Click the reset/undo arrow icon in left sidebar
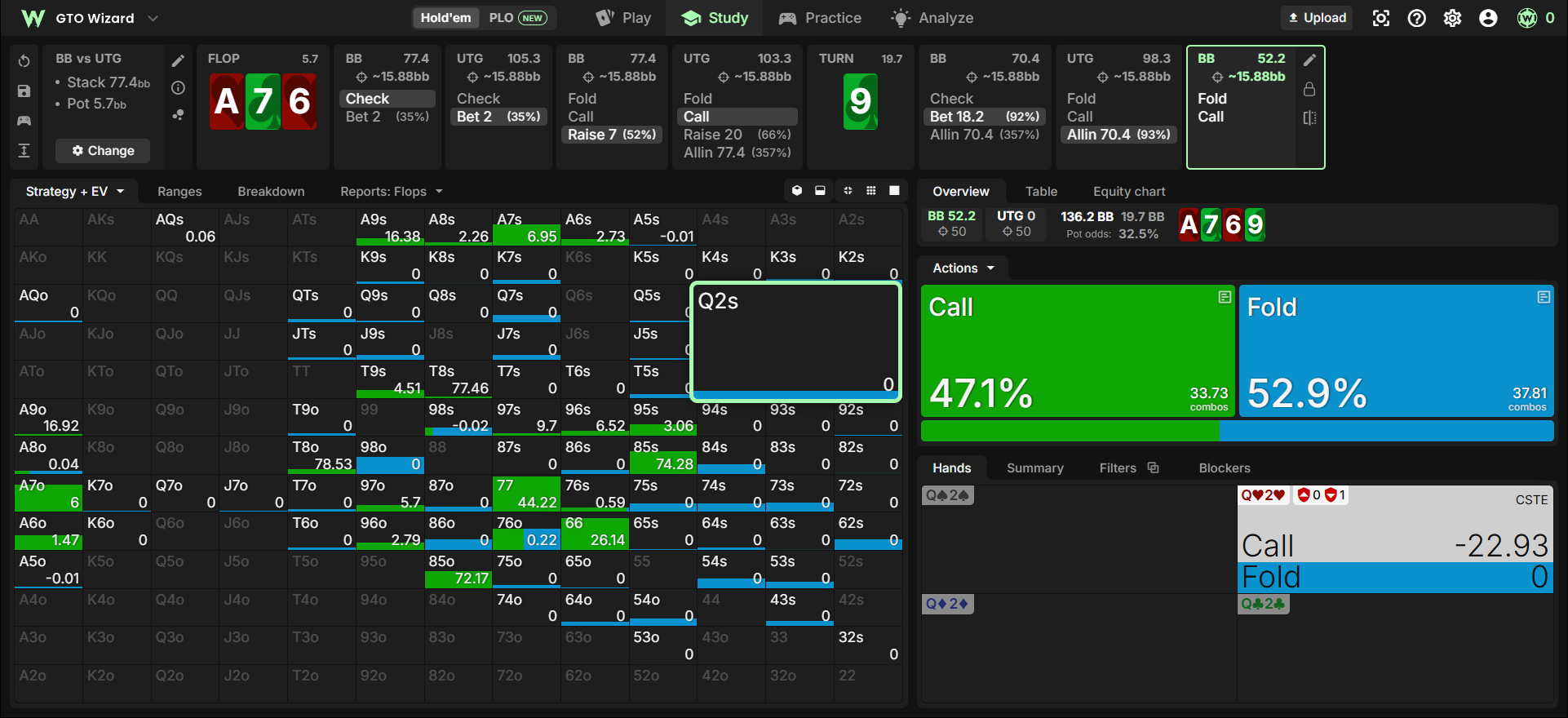This screenshot has width=1568, height=718. pos(24,61)
